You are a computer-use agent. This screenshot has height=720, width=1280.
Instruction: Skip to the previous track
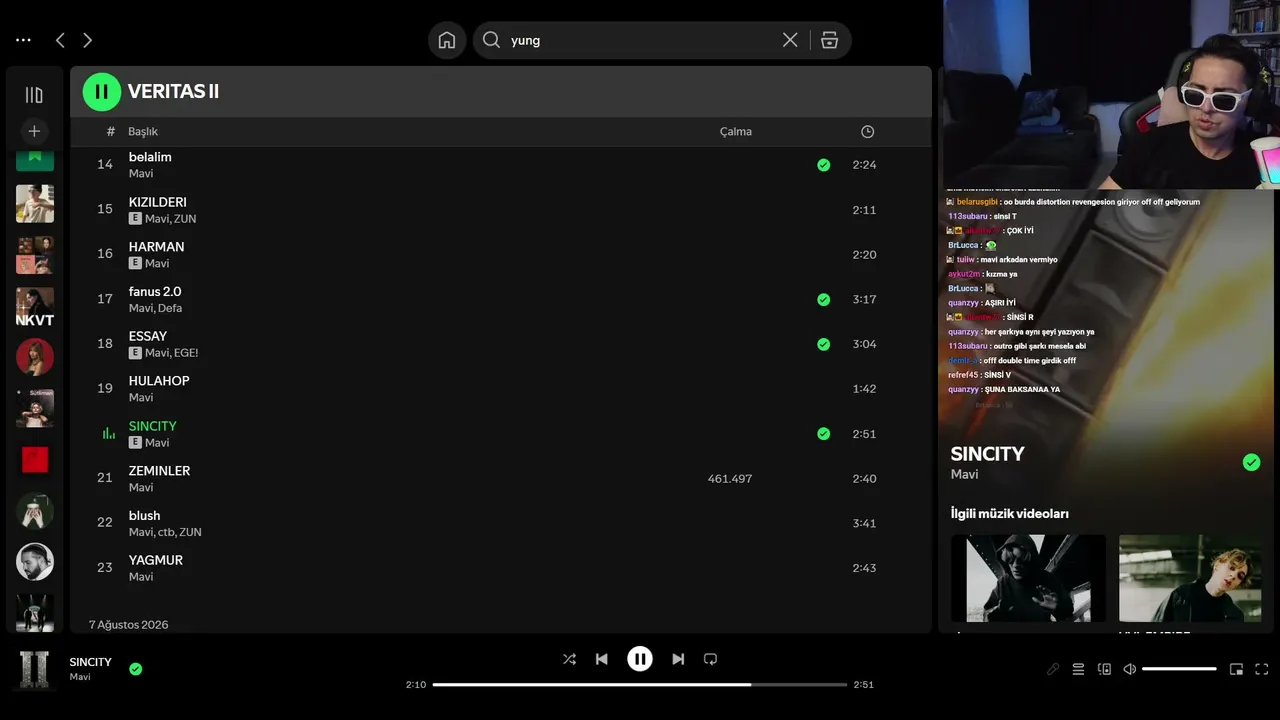click(601, 659)
